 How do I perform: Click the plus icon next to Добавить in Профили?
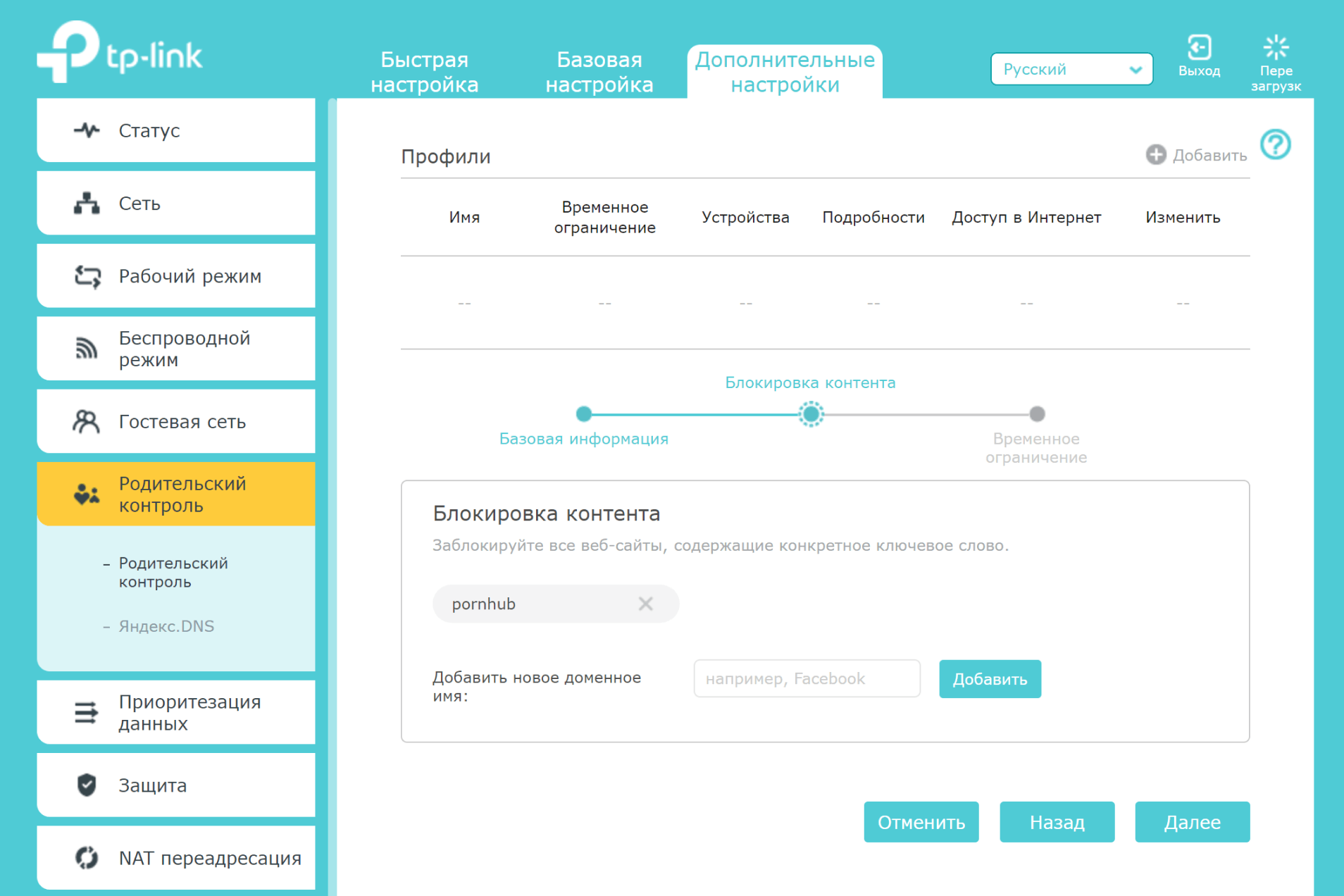(1155, 155)
